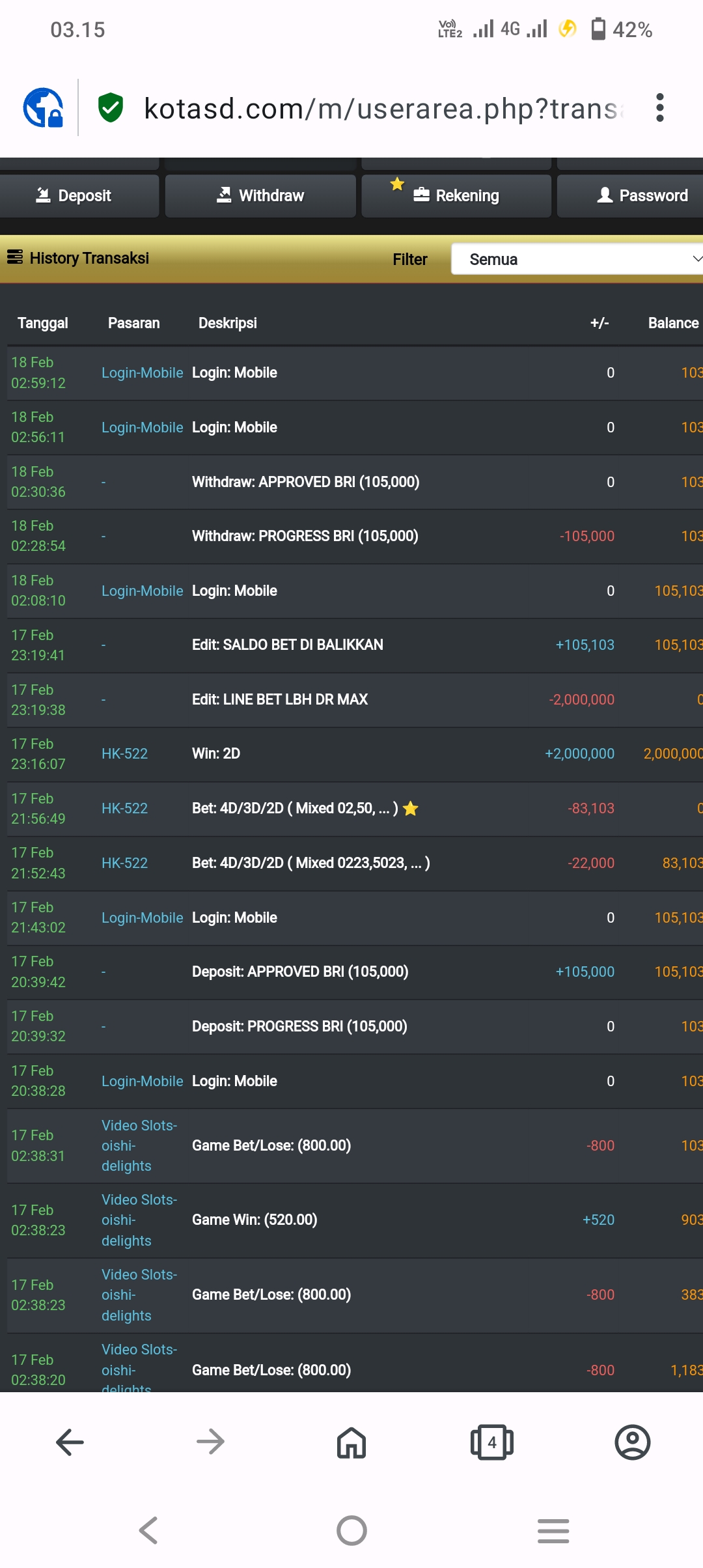Screen dimensions: 703x1568
Task: Tap the globe lock browser icon
Action: (43, 107)
